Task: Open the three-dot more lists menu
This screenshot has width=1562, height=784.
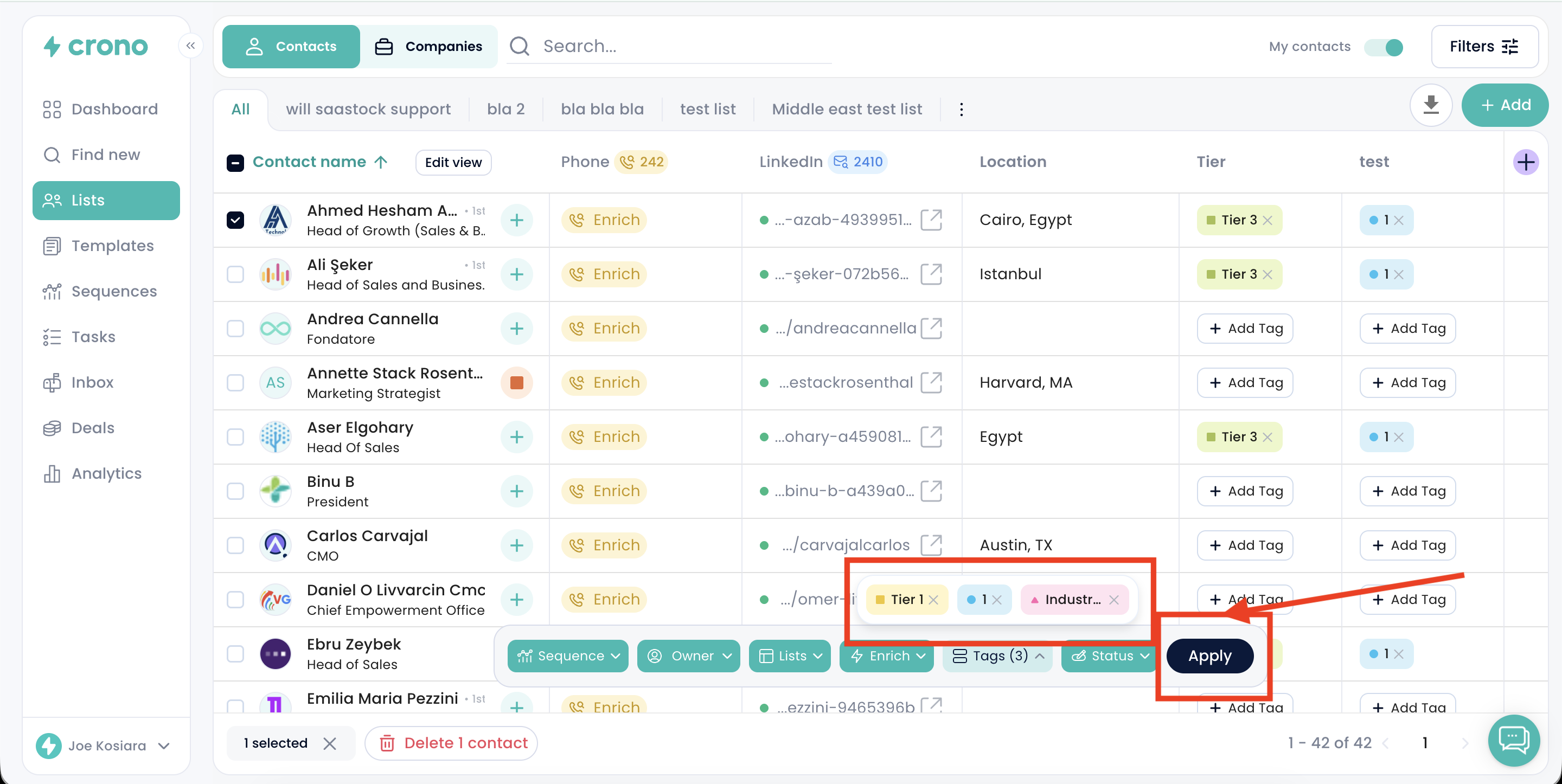Action: click(961, 109)
